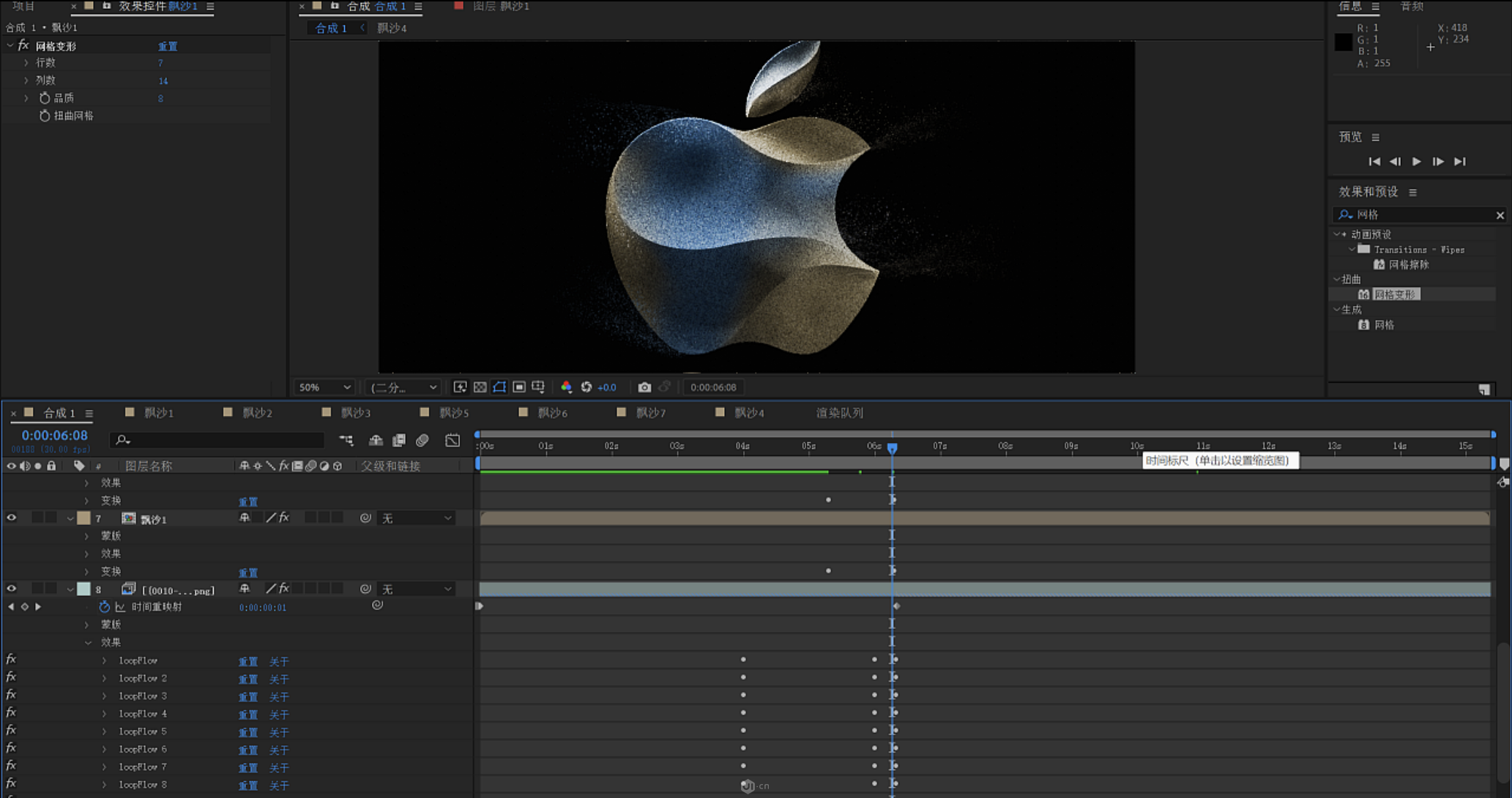This screenshot has height=798, width=1512.
Task: Step forward one frame in Preview panel
Action: pyautogui.click(x=1438, y=161)
